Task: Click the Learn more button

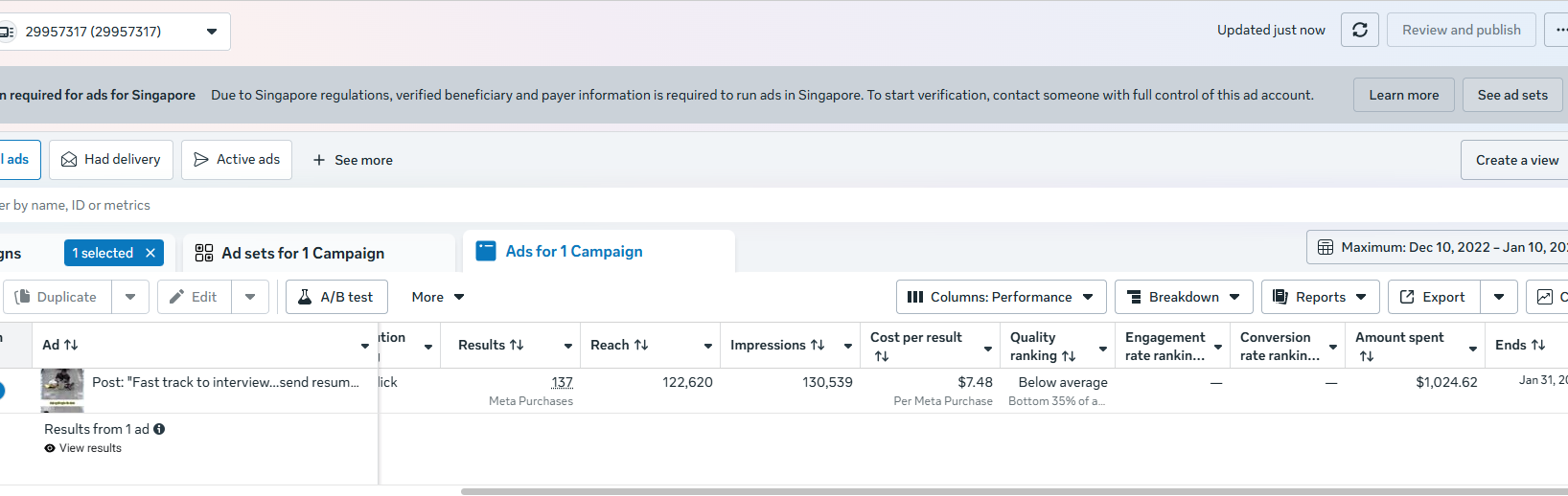Action: pos(1403,95)
